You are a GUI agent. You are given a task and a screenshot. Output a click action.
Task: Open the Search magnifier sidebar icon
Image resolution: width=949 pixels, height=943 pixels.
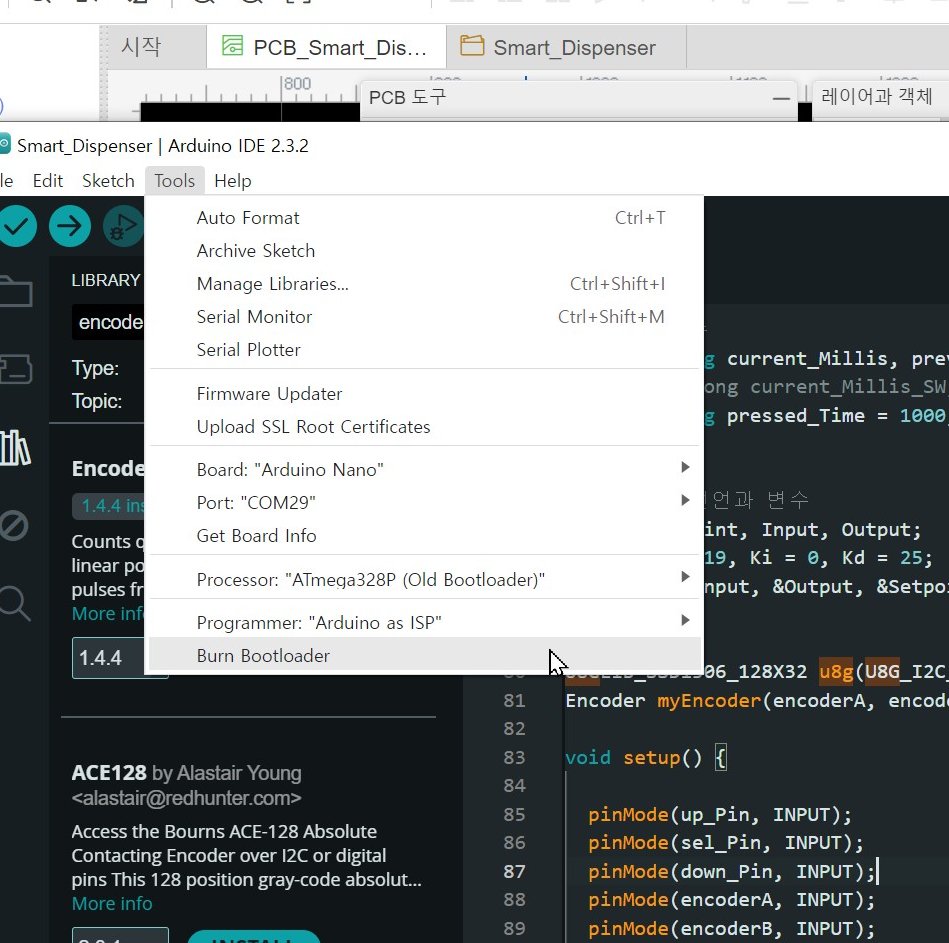click(15, 603)
